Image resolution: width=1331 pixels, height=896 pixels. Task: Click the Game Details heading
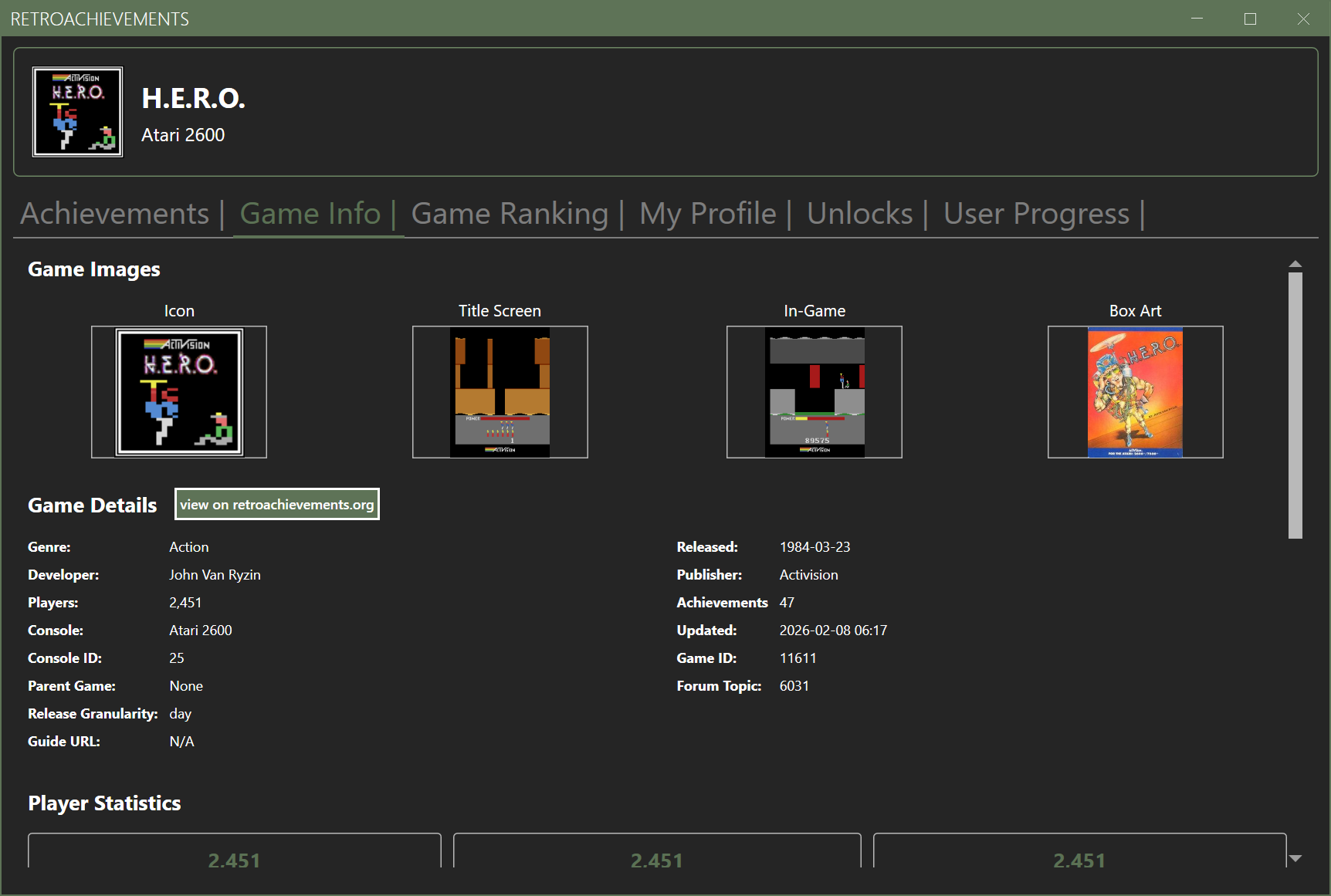point(93,505)
